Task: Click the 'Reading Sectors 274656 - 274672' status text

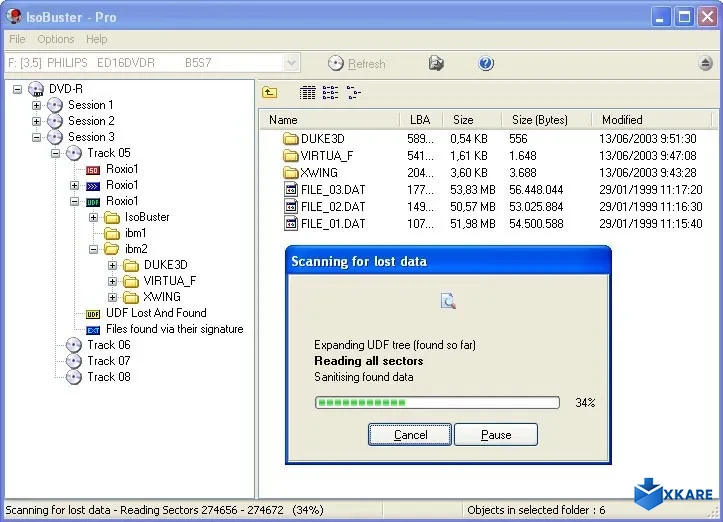Action: (x=202, y=510)
